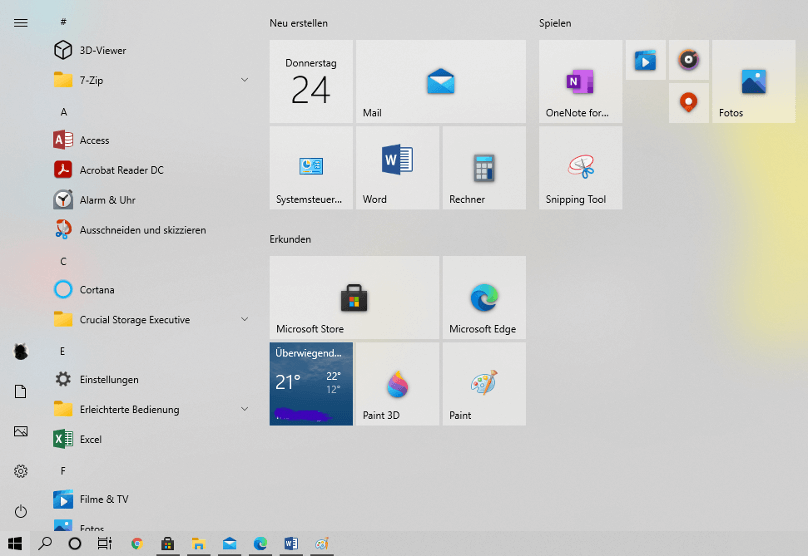Click the Donnerstag 24 calendar tile
This screenshot has width=808, height=556.
click(x=311, y=81)
